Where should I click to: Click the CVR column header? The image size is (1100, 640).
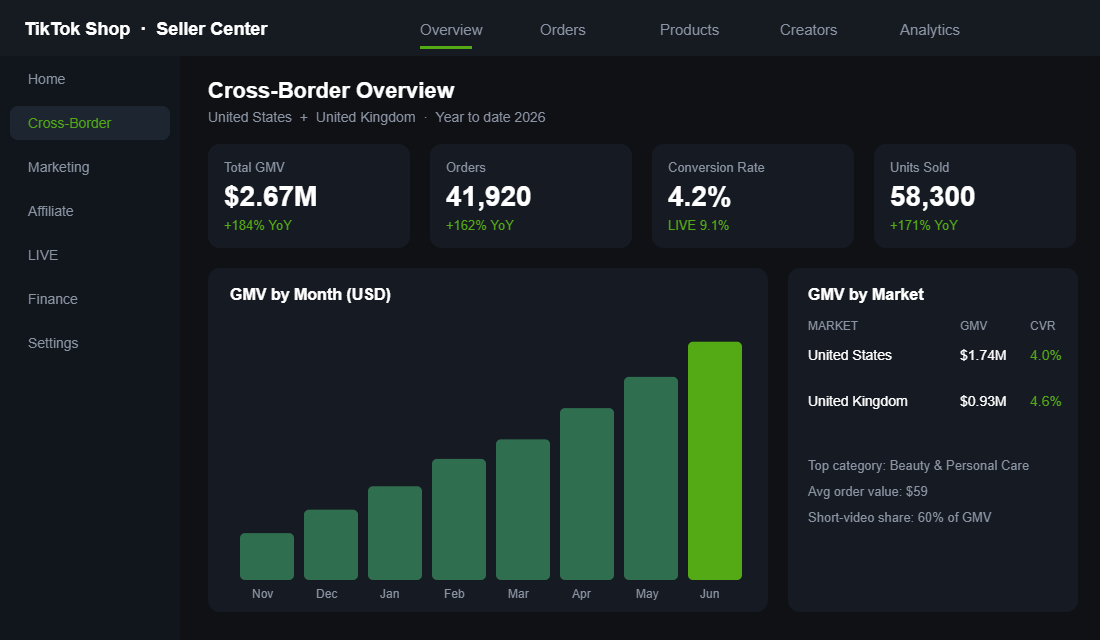pyautogui.click(x=1042, y=326)
